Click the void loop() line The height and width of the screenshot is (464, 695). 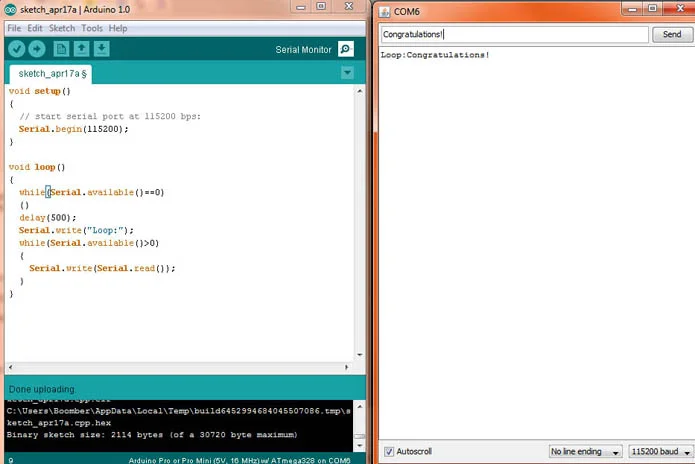(x=37, y=167)
